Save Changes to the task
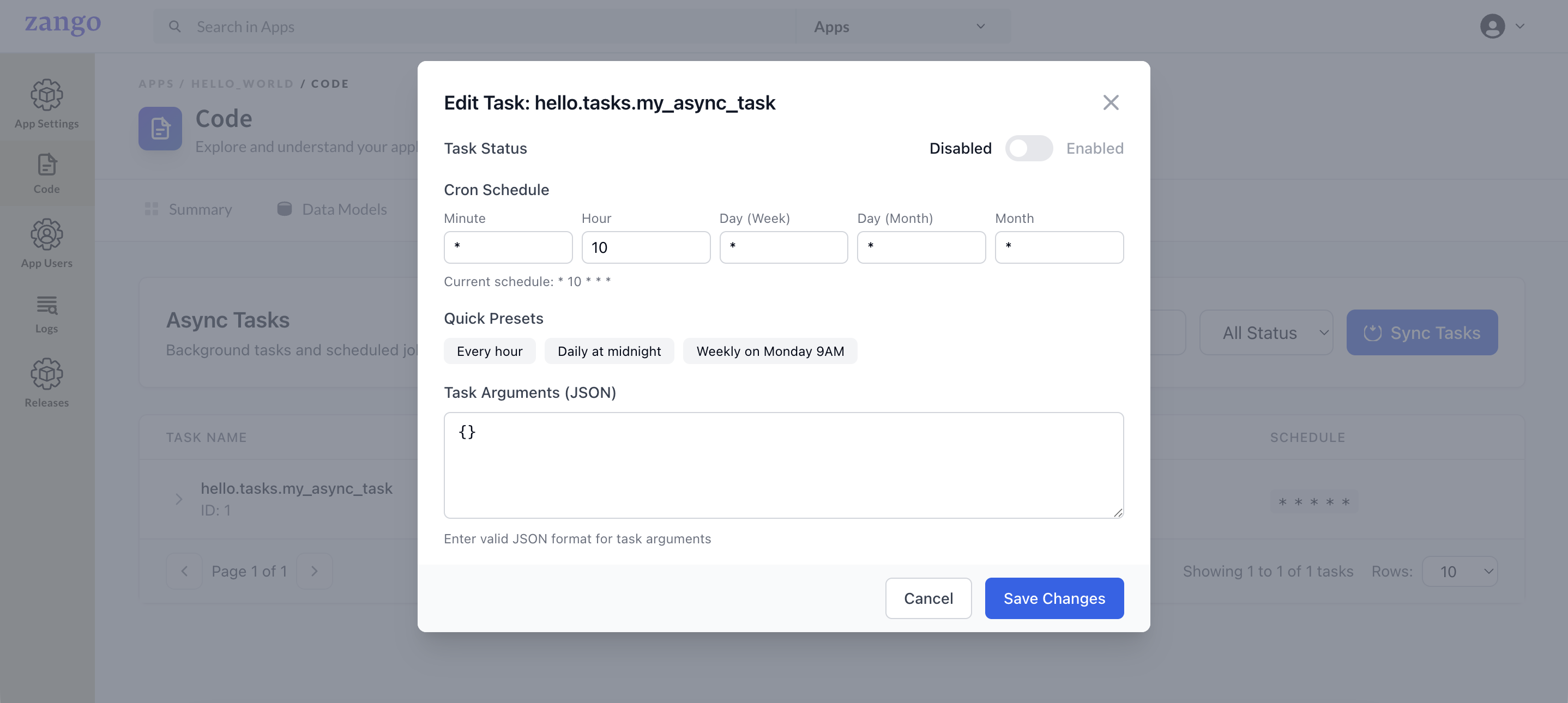1568x703 pixels. coord(1054,598)
